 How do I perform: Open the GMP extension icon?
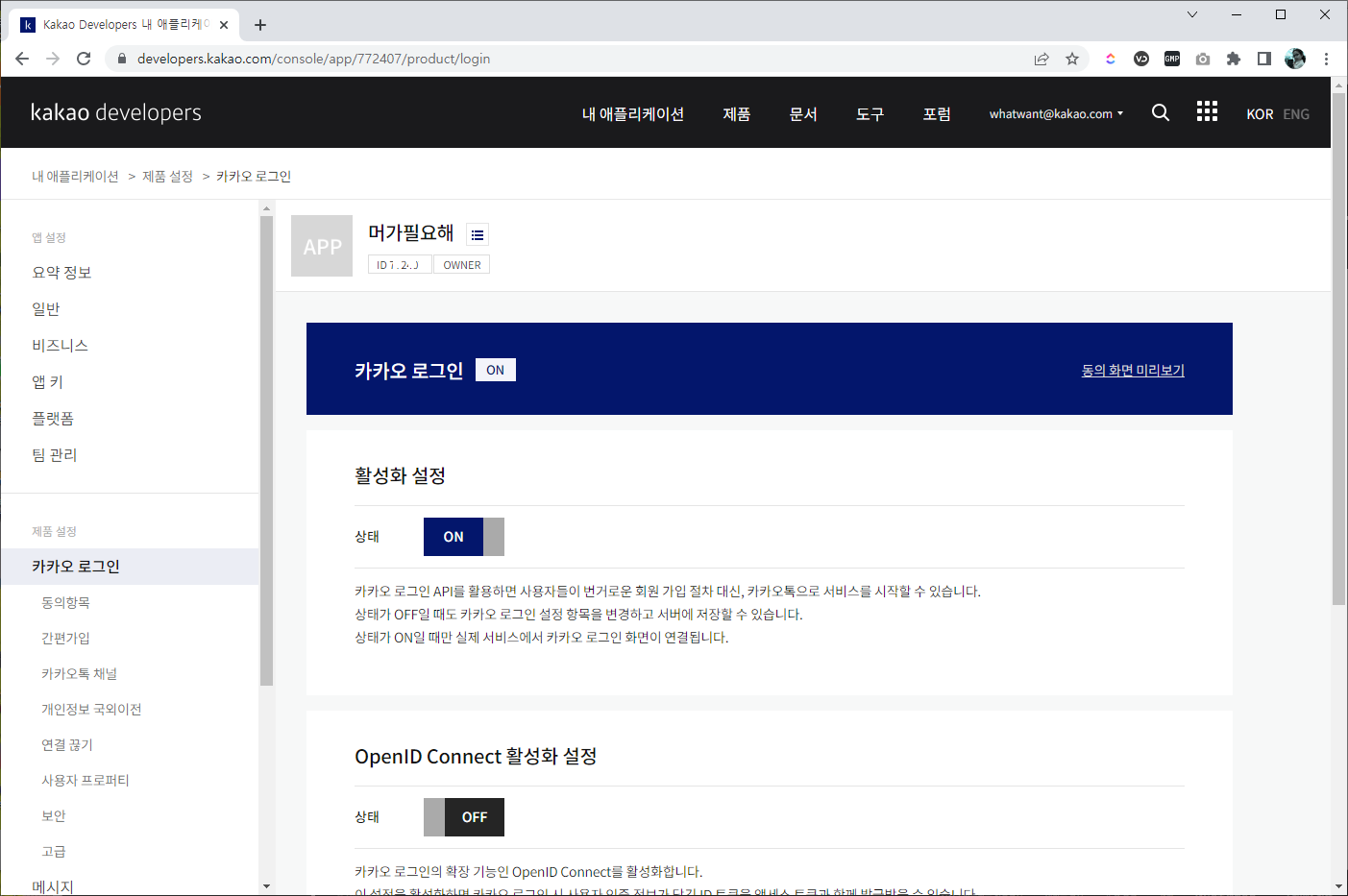click(x=1172, y=59)
